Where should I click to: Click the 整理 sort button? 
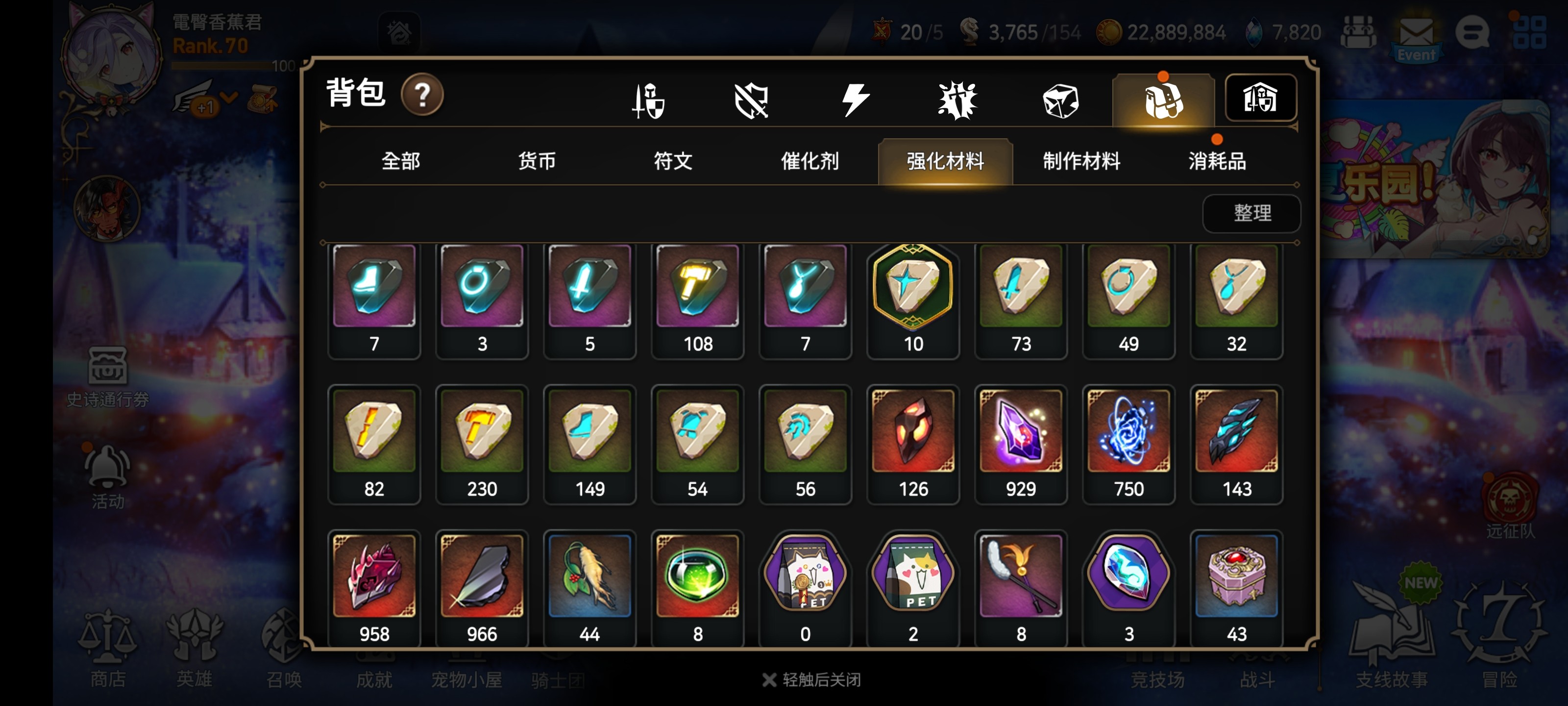1251,213
